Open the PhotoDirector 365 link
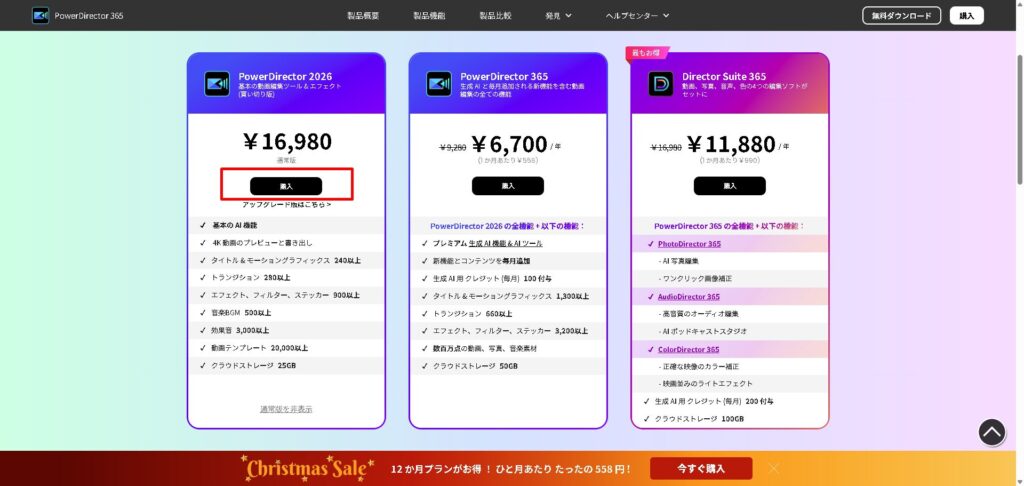1024x486 pixels. (x=687, y=244)
